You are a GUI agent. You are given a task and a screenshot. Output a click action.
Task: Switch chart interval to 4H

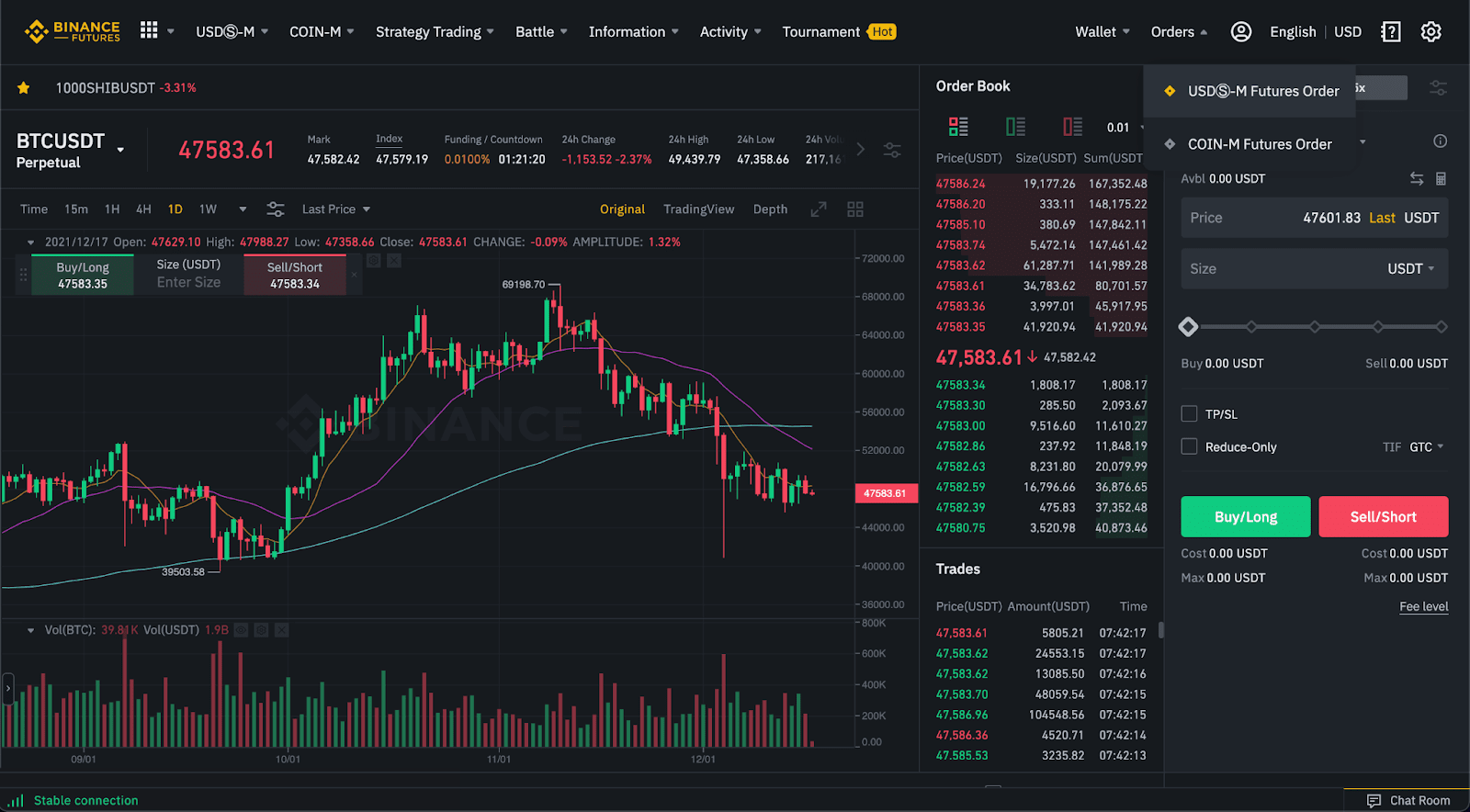143,209
